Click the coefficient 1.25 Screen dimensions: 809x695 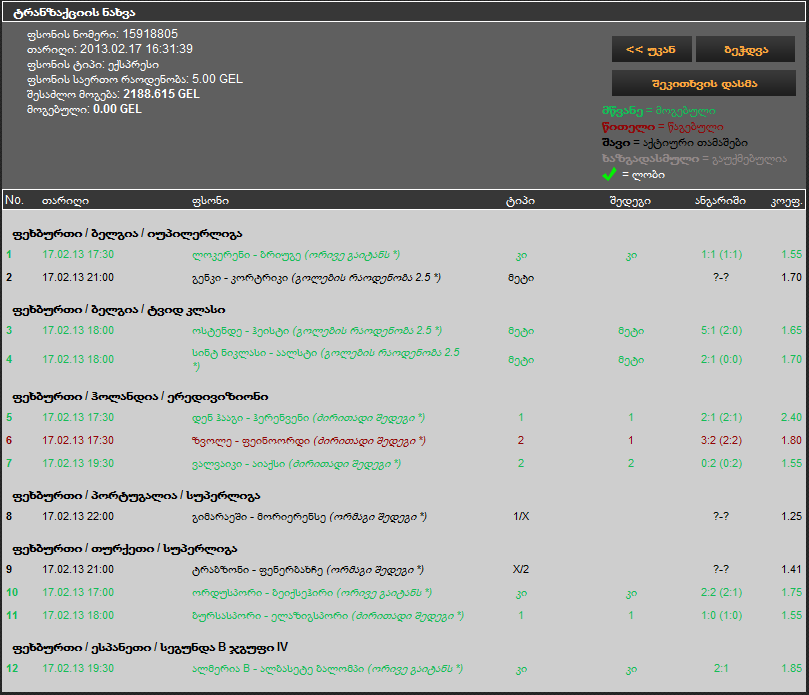pyautogui.click(x=791, y=516)
